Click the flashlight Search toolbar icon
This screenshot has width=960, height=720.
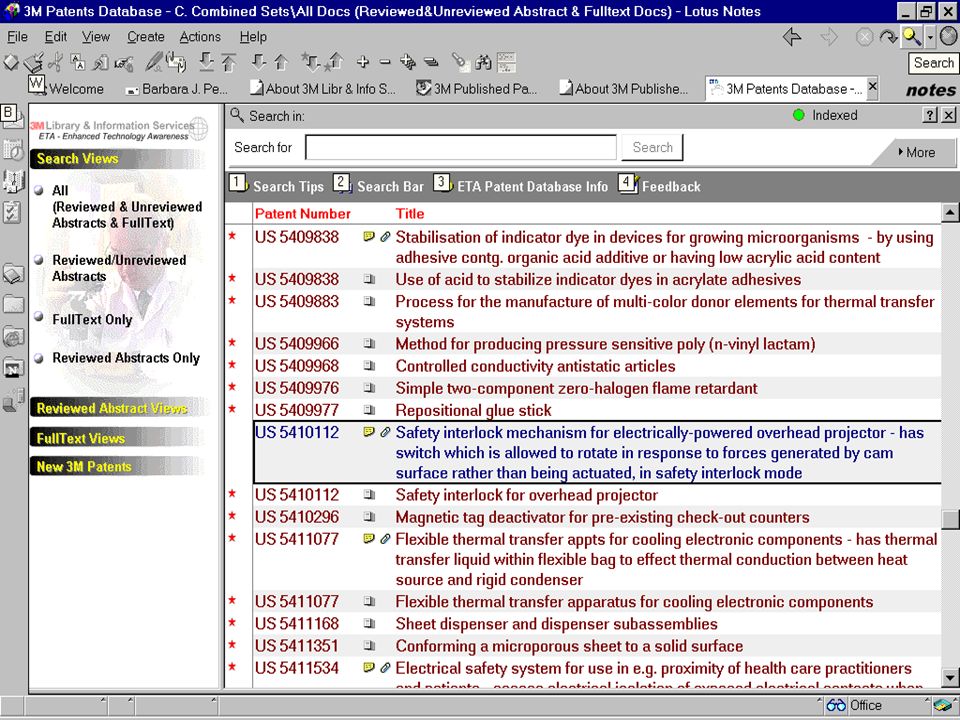coord(459,62)
